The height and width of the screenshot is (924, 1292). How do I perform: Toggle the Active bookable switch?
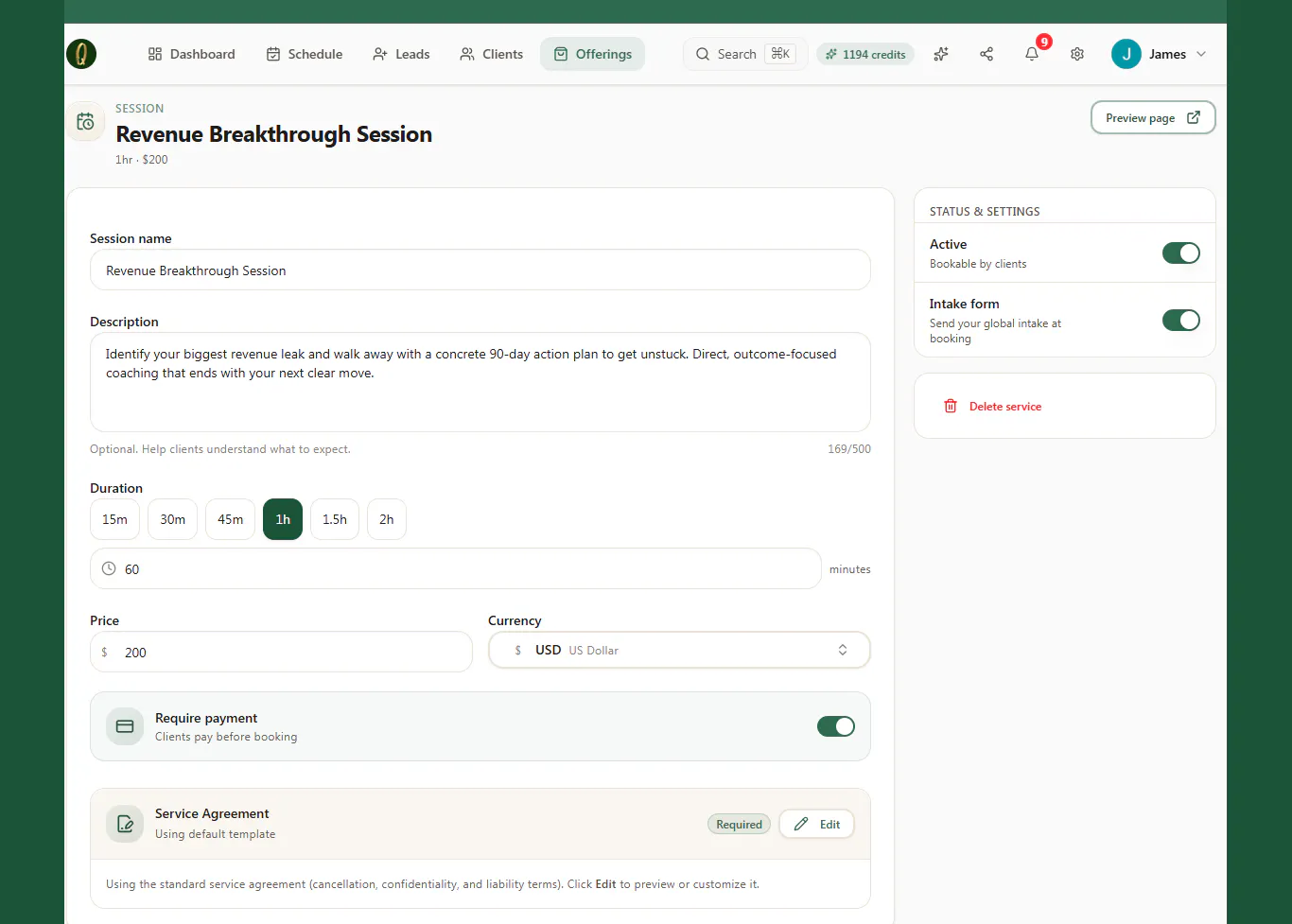coord(1181,253)
